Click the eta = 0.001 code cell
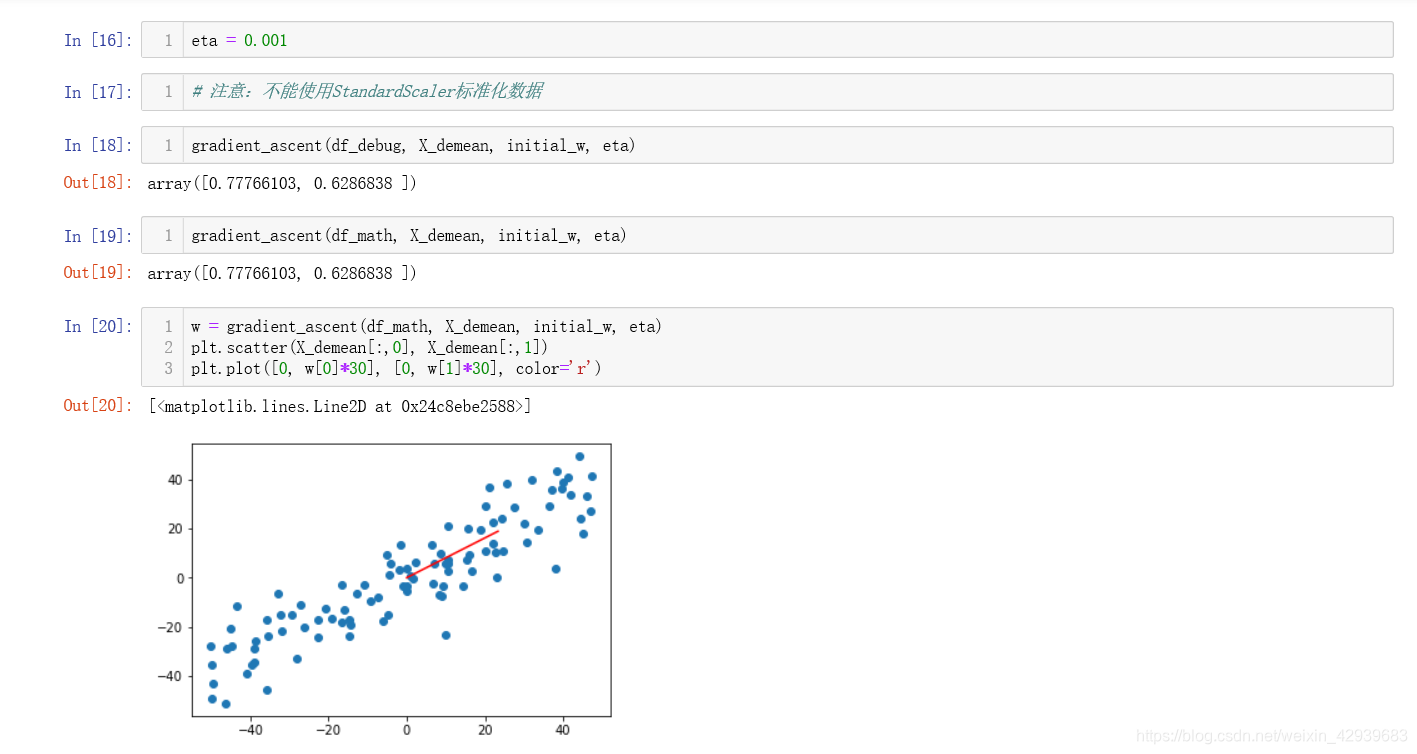 pyautogui.click(x=767, y=40)
